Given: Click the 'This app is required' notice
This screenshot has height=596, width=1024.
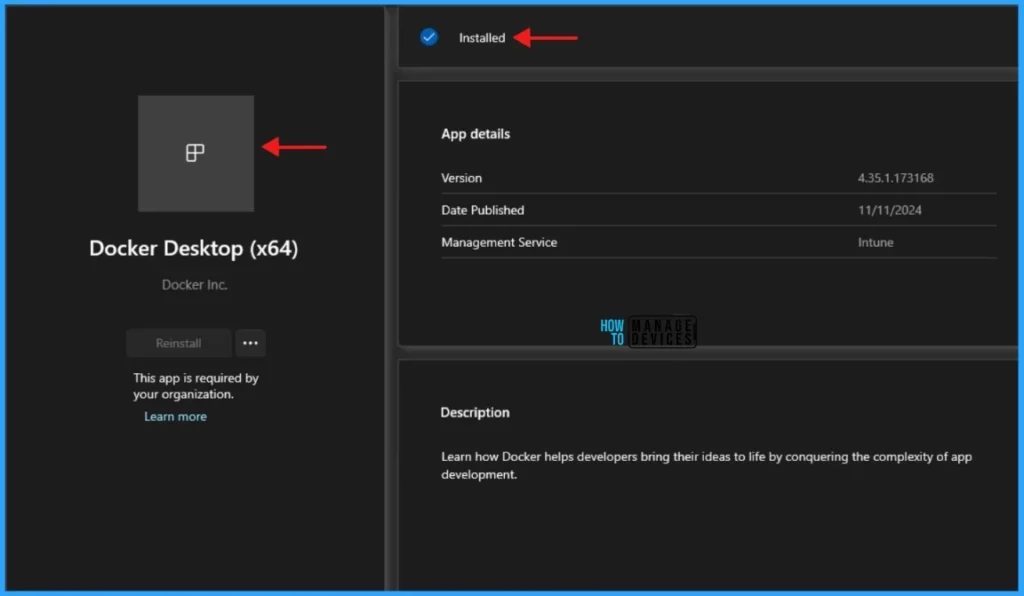Looking at the screenshot, I should pyautogui.click(x=196, y=386).
